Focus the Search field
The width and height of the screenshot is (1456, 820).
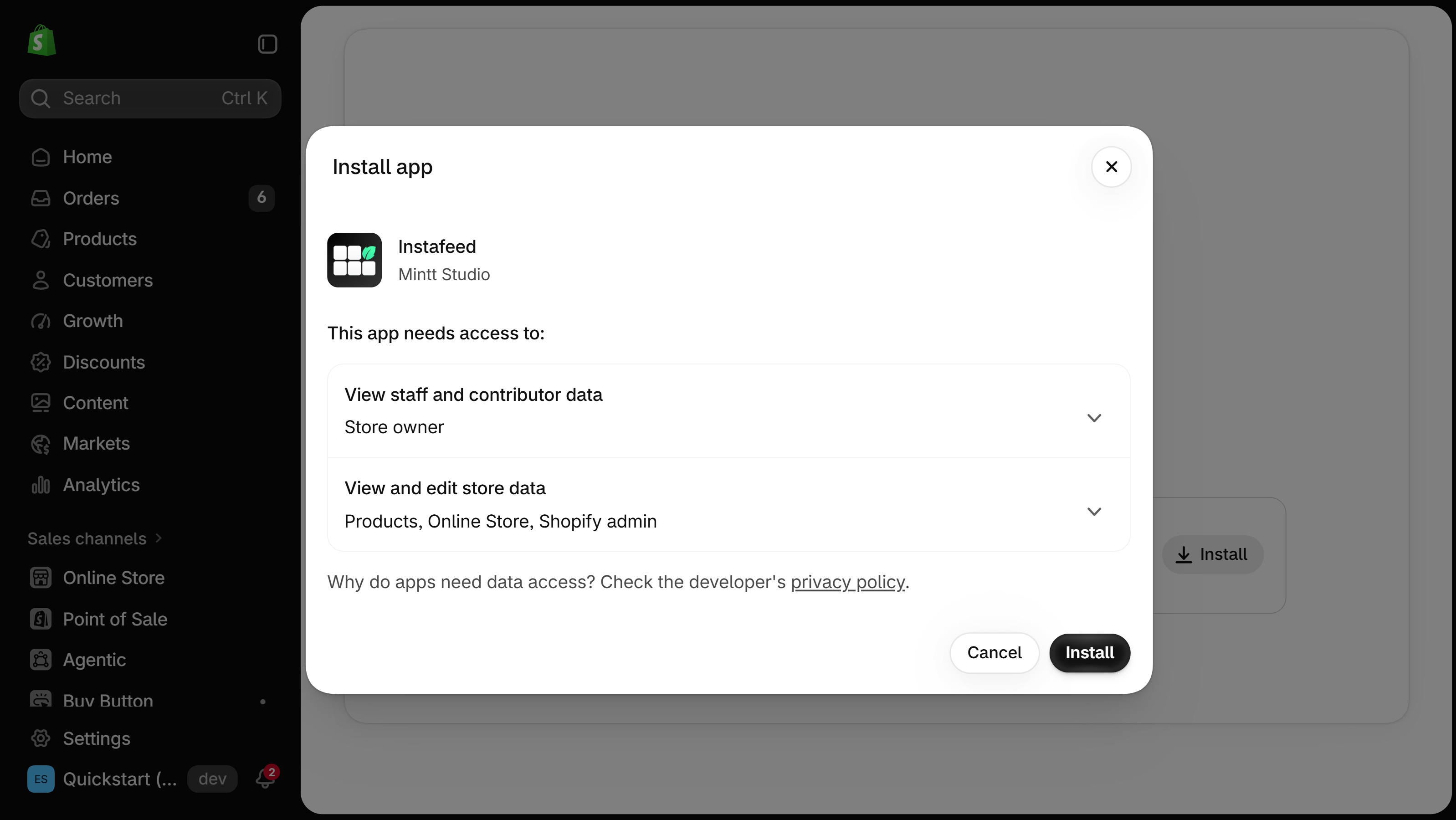pyautogui.click(x=150, y=98)
